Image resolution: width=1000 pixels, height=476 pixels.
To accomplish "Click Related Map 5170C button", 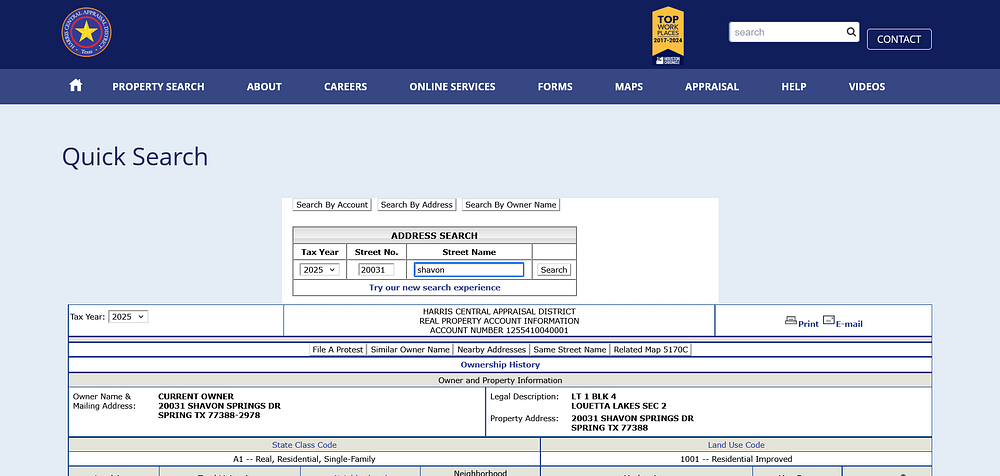I will pyautogui.click(x=651, y=350).
